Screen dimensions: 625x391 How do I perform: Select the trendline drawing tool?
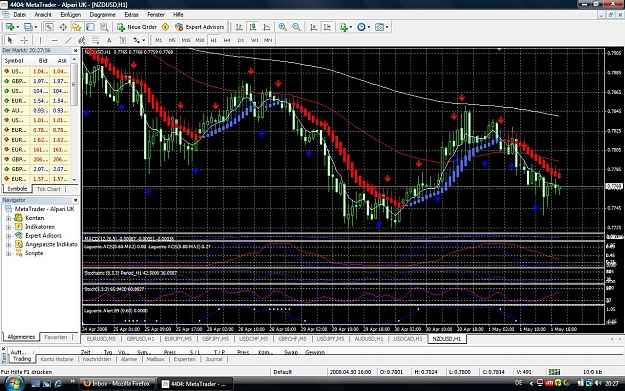[68, 40]
